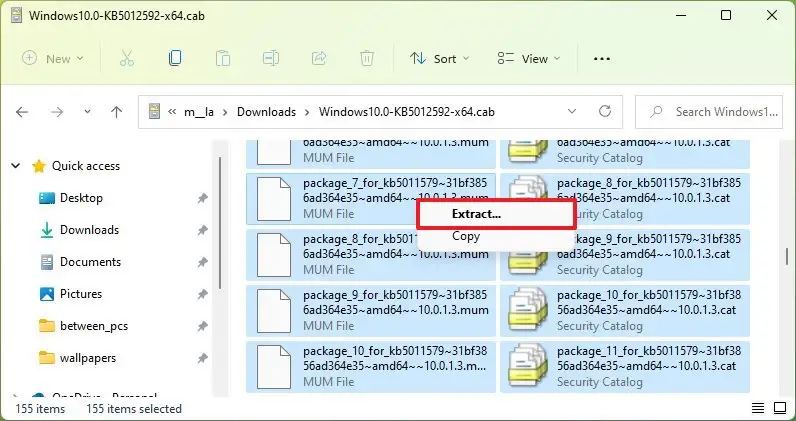Click the Rename icon in toolbar
796x421 pixels.
(271, 58)
